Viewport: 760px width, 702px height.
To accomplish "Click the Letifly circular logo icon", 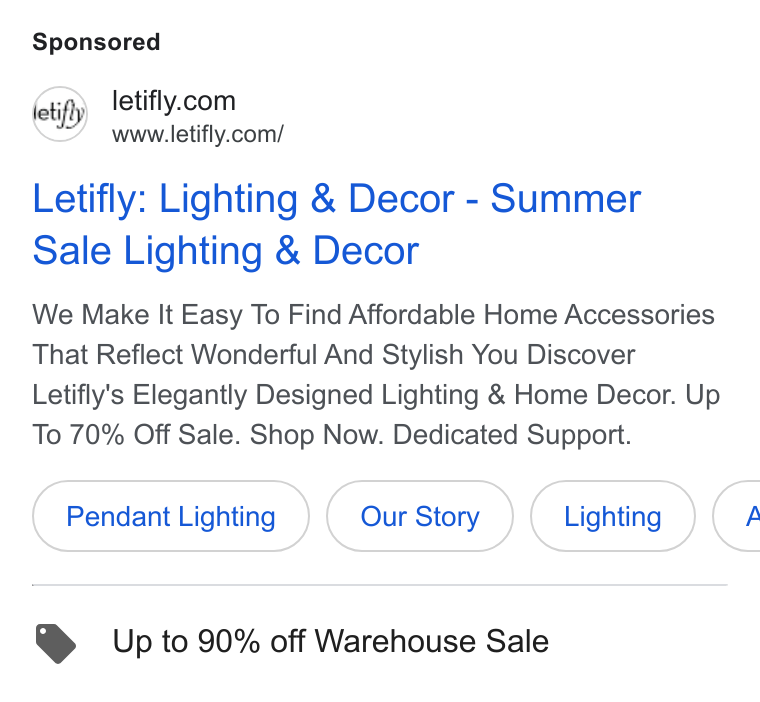I will 60,114.
